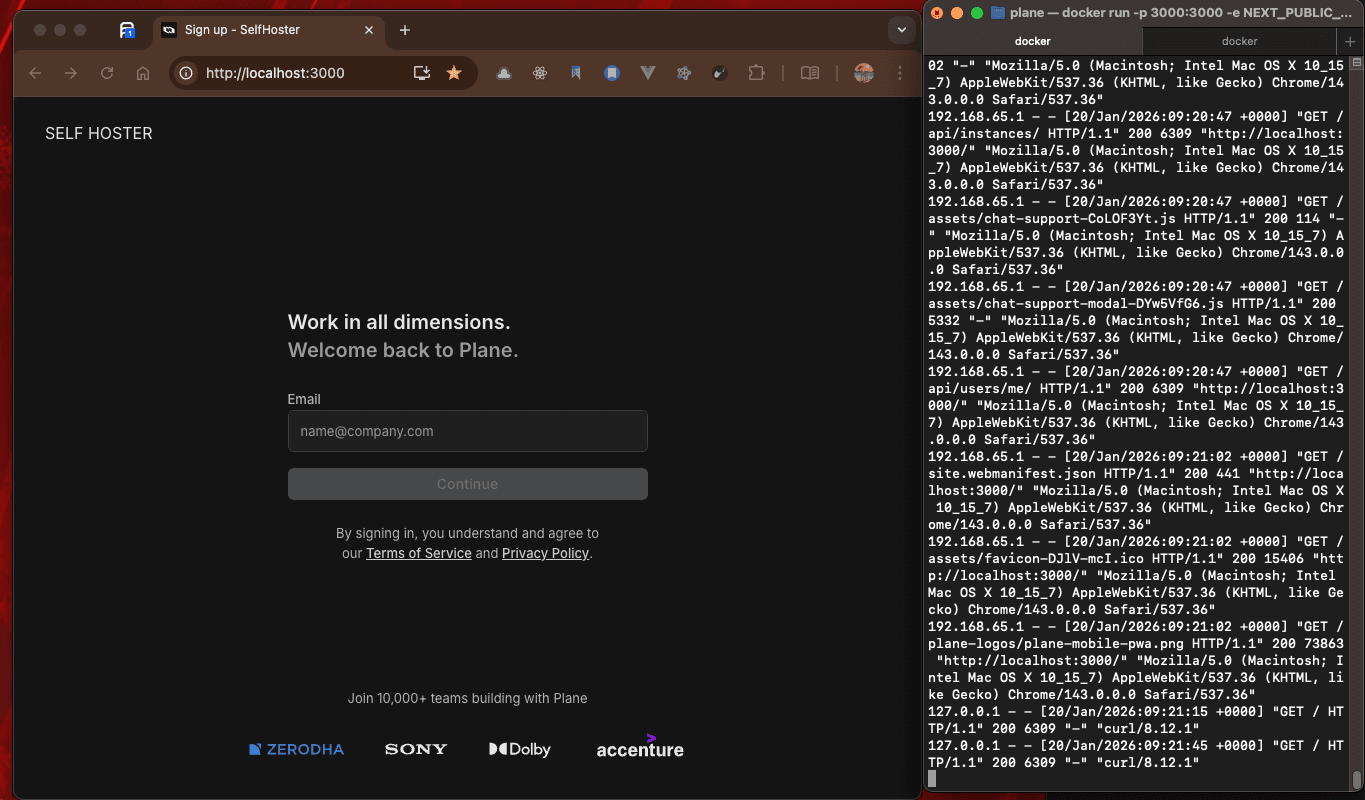The image size is (1365, 800).
Task: Go back to the previous browser page
Action: [35, 73]
